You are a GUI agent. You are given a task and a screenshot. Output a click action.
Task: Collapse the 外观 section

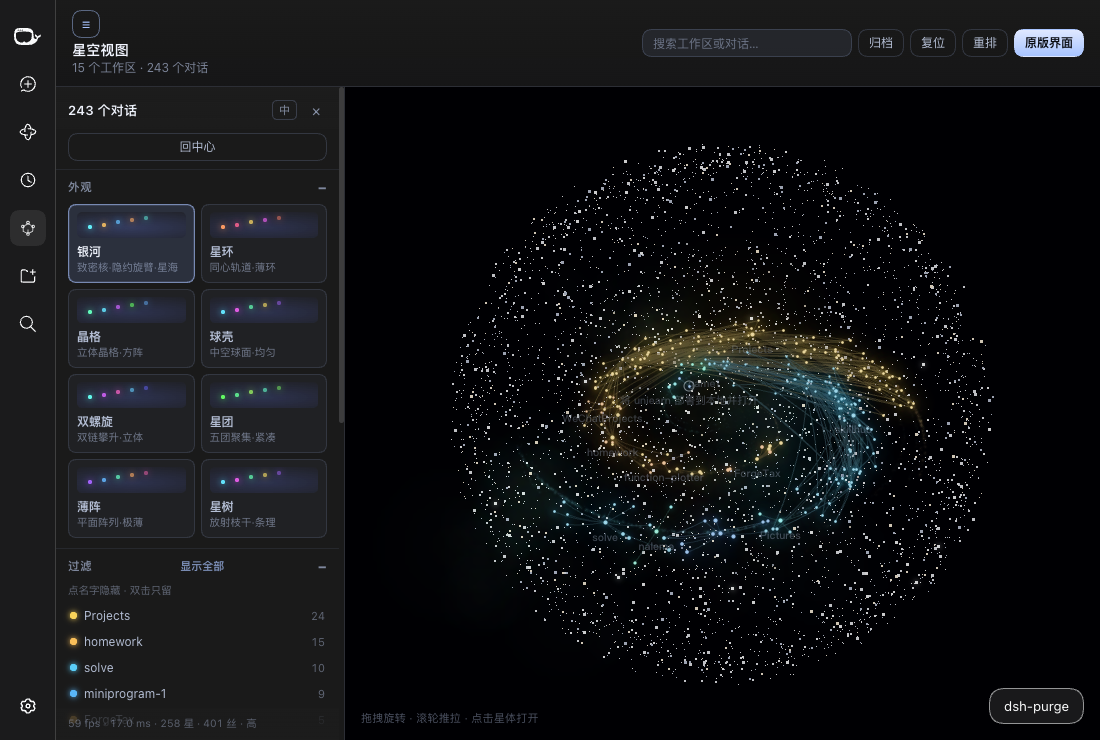click(322, 188)
